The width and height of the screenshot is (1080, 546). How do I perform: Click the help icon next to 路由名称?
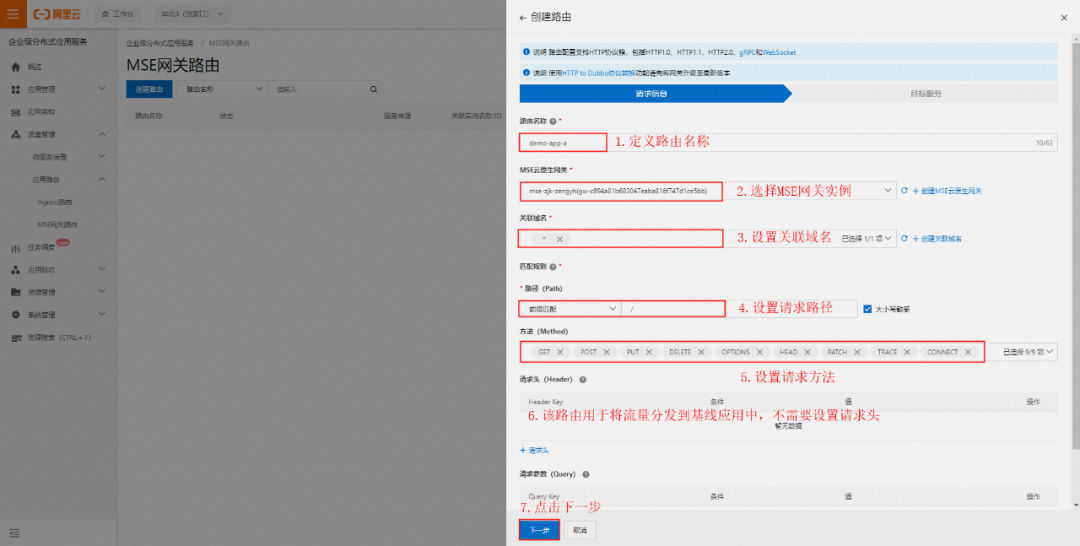coord(553,121)
